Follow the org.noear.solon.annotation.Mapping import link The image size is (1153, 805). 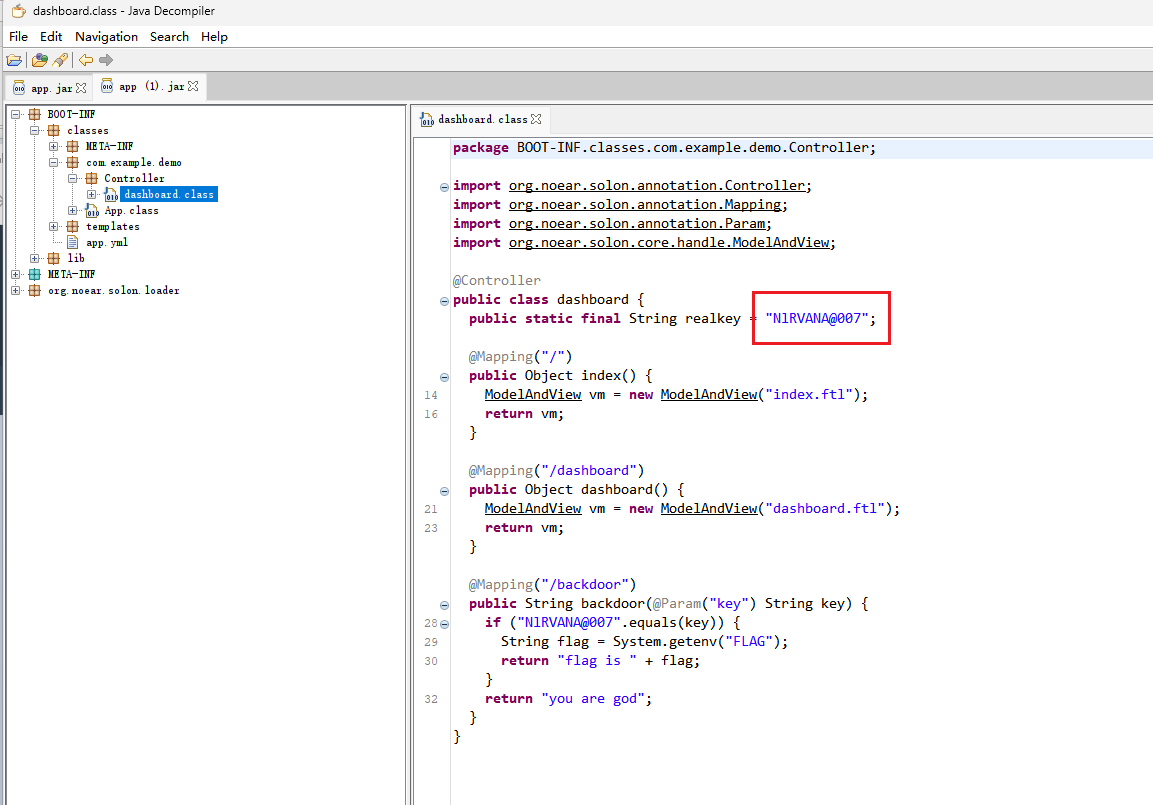tap(644, 205)
